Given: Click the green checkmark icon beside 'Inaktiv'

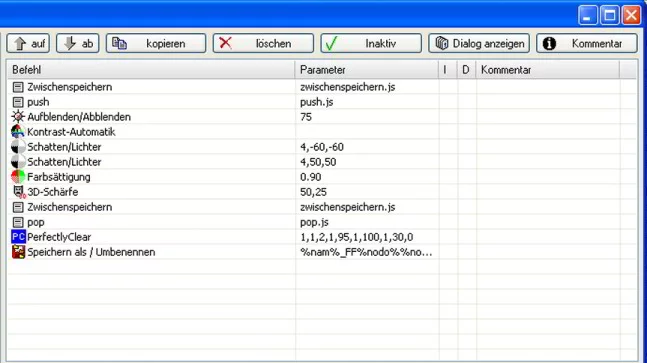Looking at the screenshot, I should 331,43.
